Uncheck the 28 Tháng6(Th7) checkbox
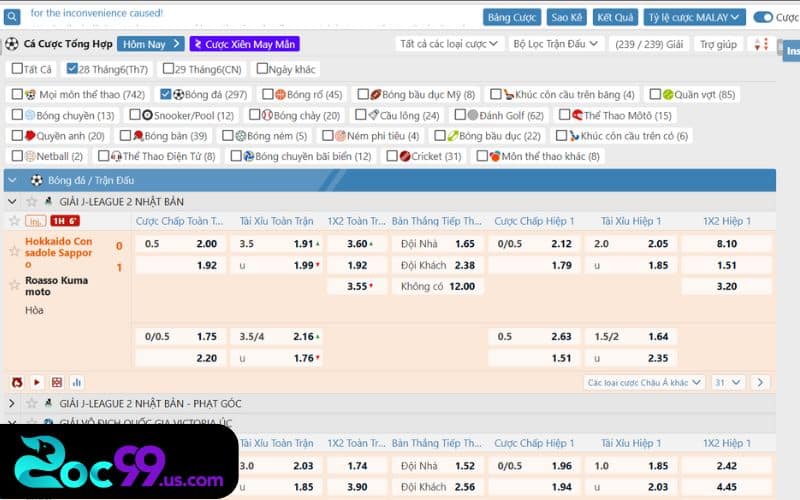 pos(72,68)
